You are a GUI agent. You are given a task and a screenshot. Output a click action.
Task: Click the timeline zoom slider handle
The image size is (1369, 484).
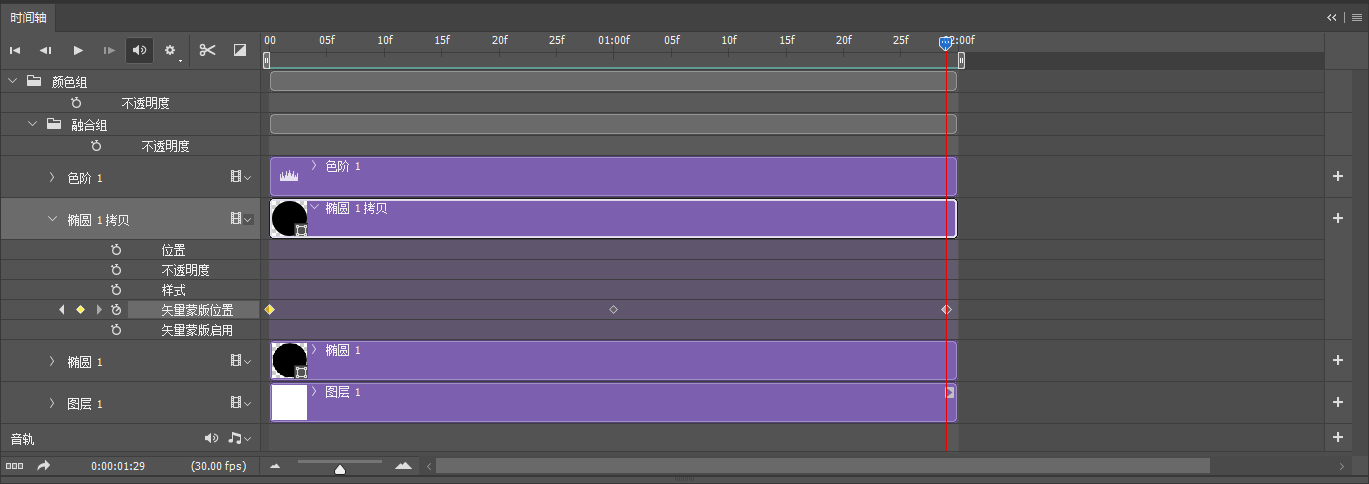pos(340,468)
